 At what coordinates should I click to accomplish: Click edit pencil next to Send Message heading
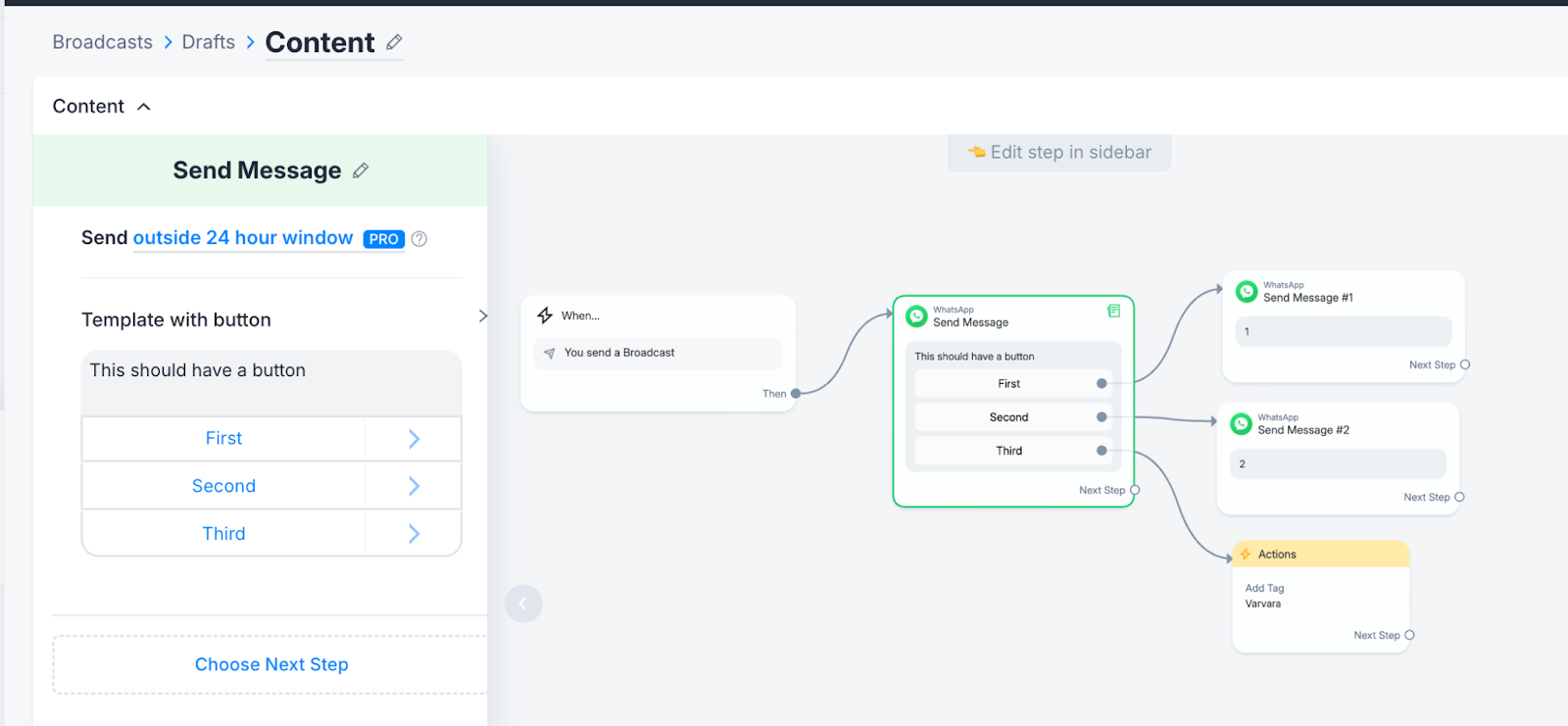tap(361, 170)
